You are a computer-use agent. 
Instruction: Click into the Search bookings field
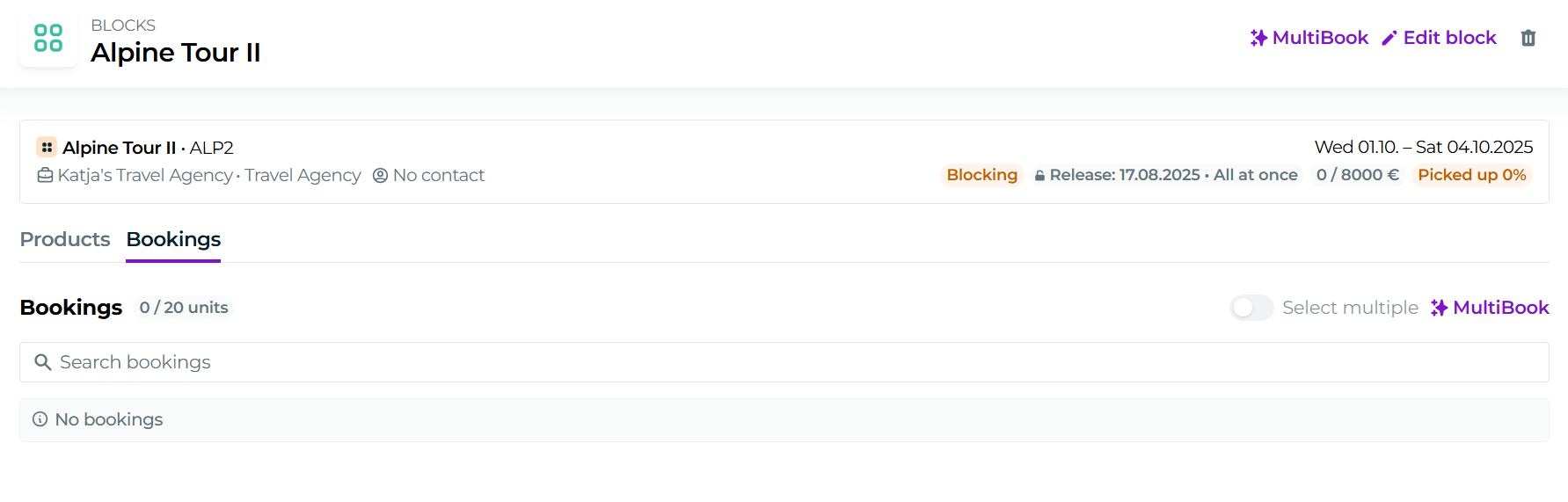[x=783, y=362]
